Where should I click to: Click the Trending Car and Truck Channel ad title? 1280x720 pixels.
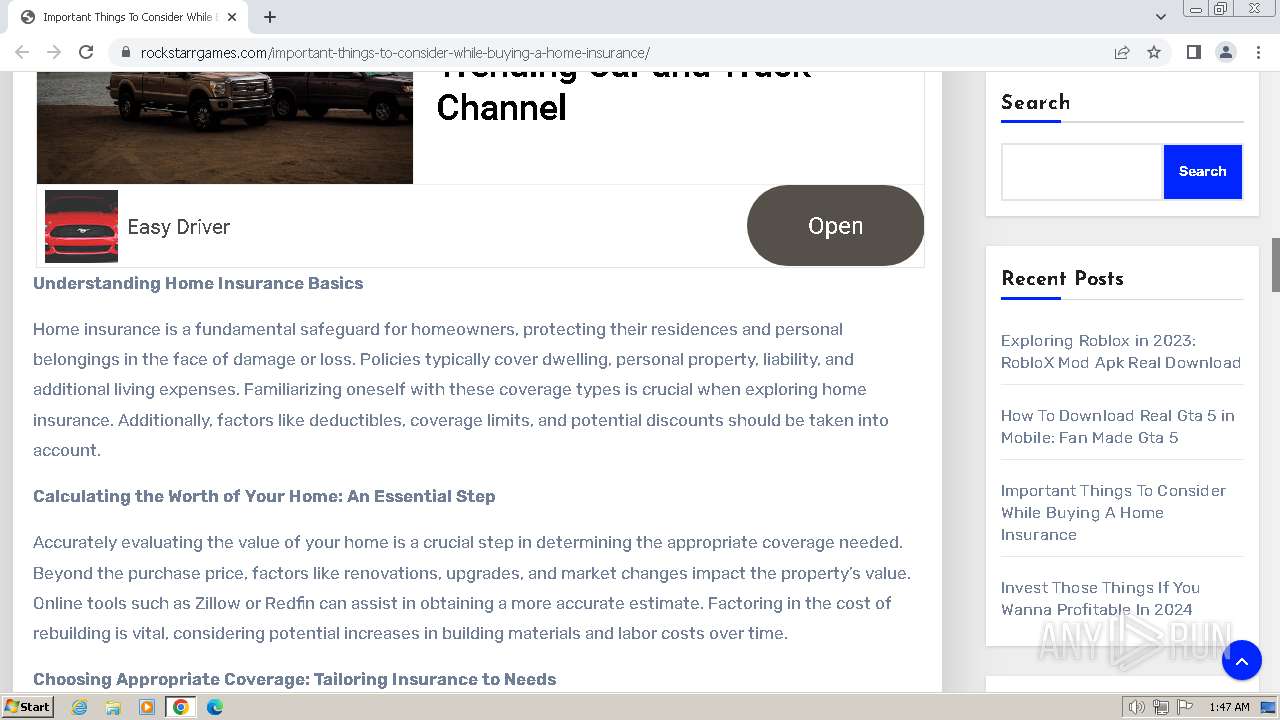point(623,97)
